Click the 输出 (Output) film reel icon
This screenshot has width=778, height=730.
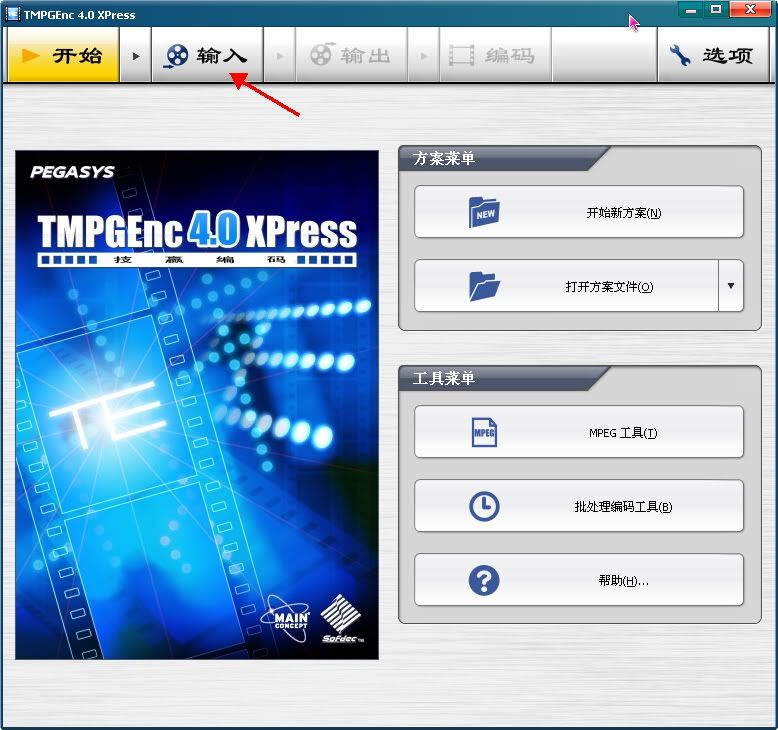[321, 55]
